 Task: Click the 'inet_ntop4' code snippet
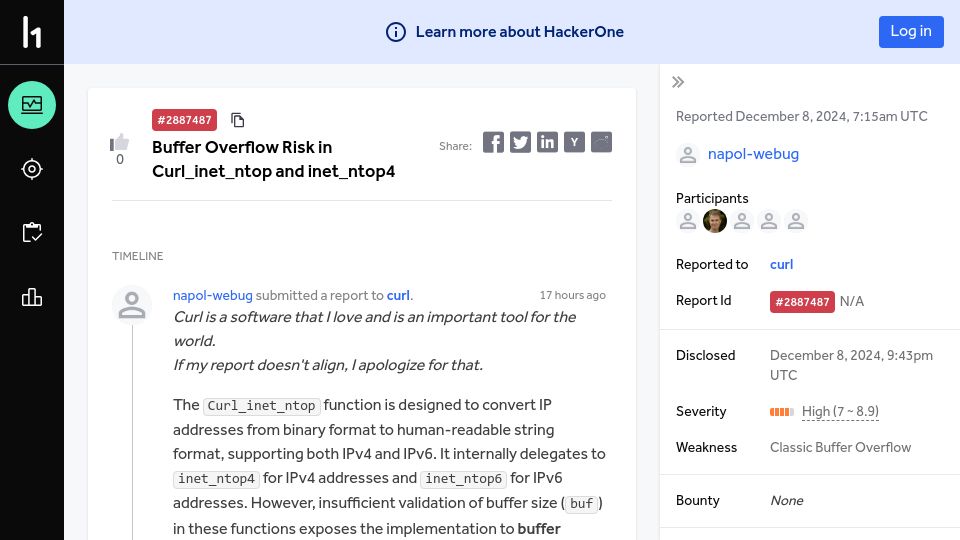tap(216, 479)
